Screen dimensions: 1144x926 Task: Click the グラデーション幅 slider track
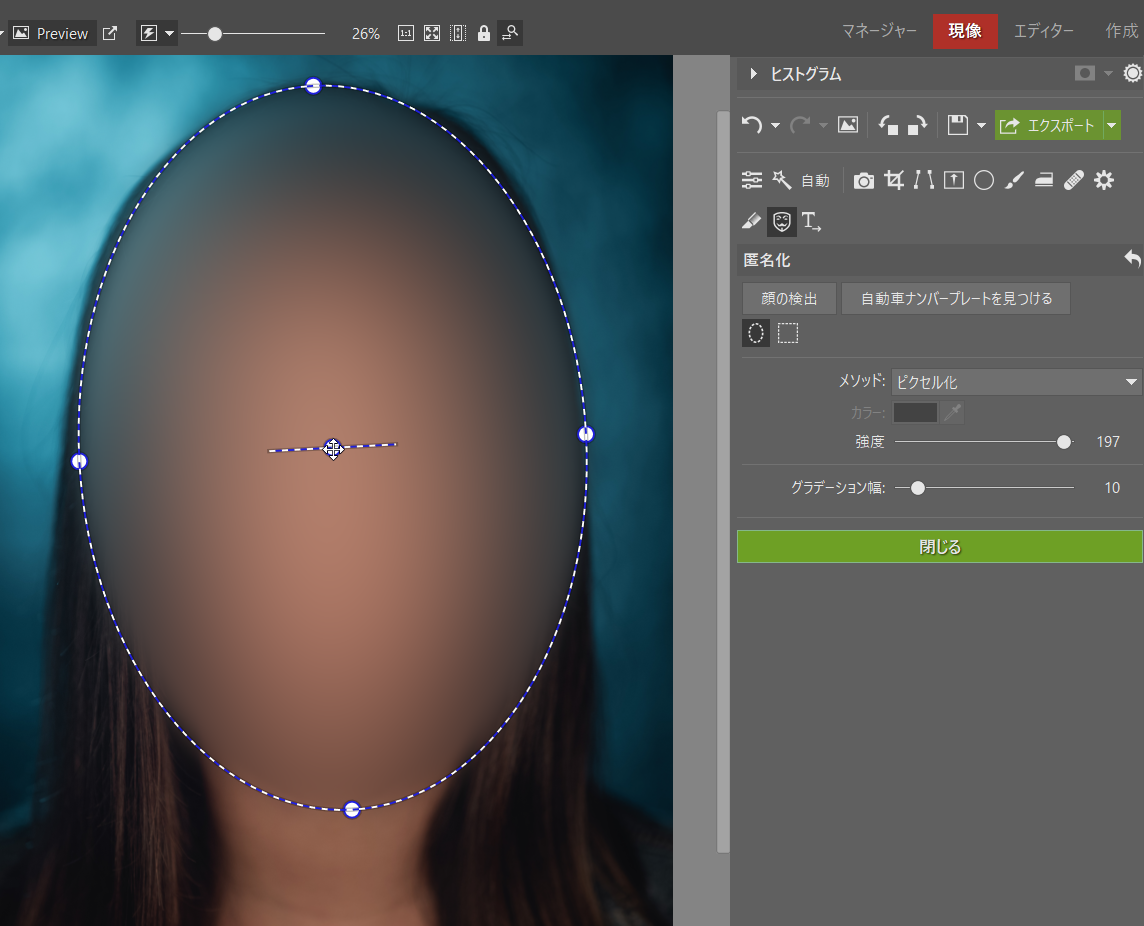[x=983, y=487]
